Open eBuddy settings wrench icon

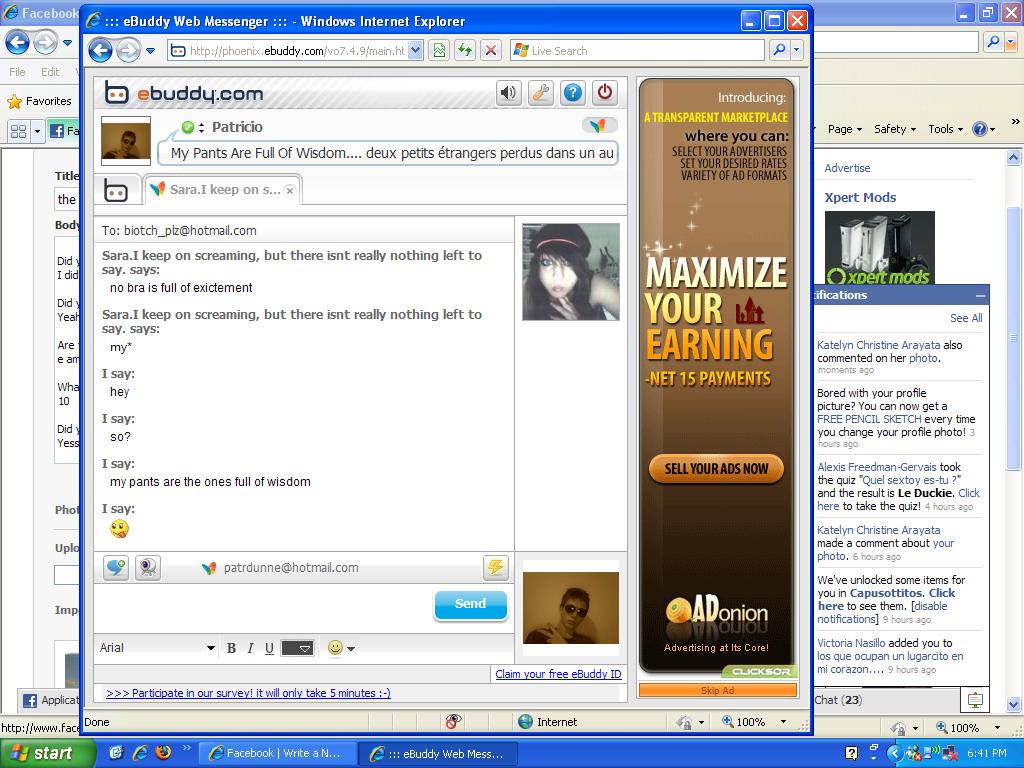coord(541,93)
